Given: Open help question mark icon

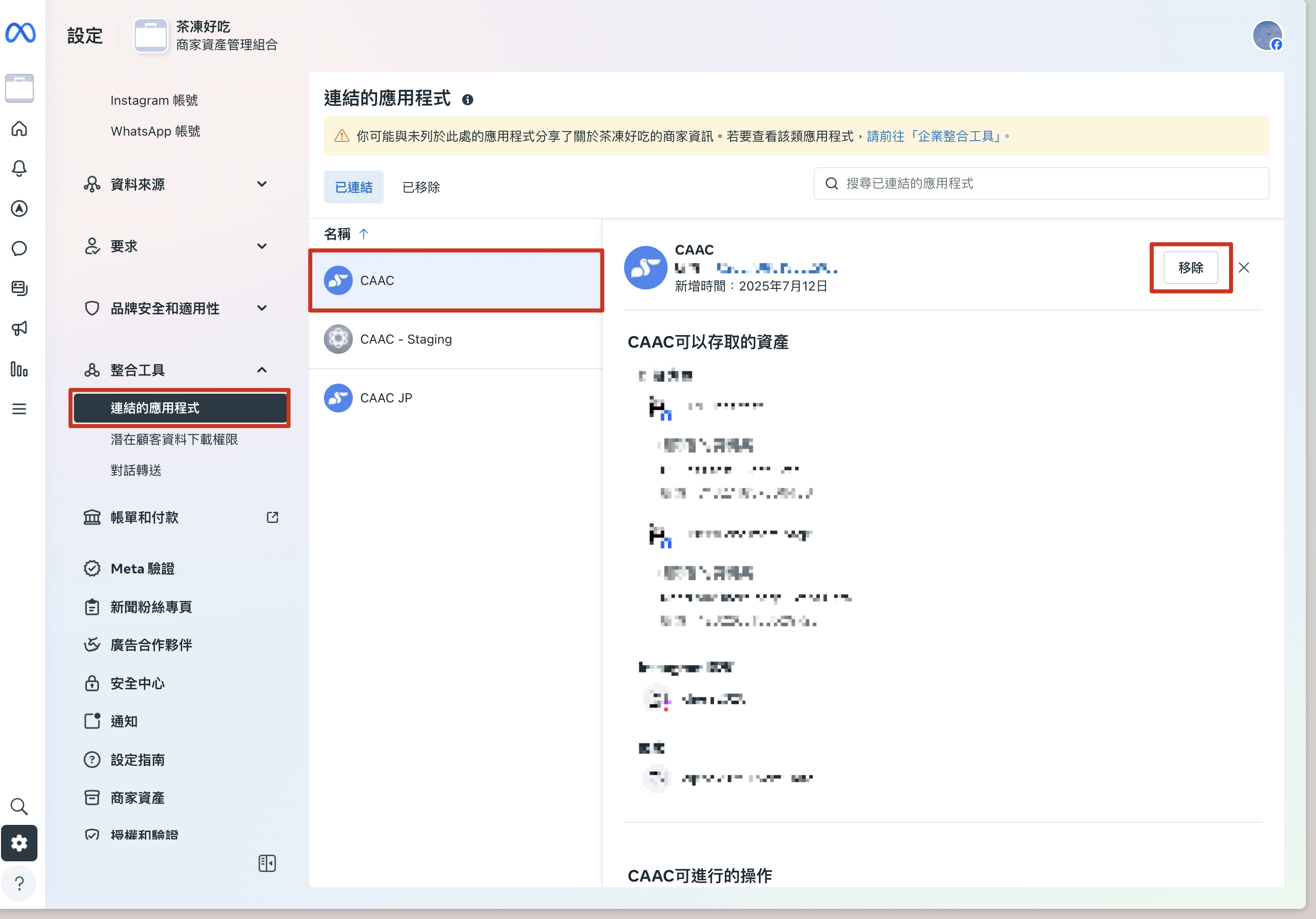Looking at the screenshot, I should coord(20,883).
